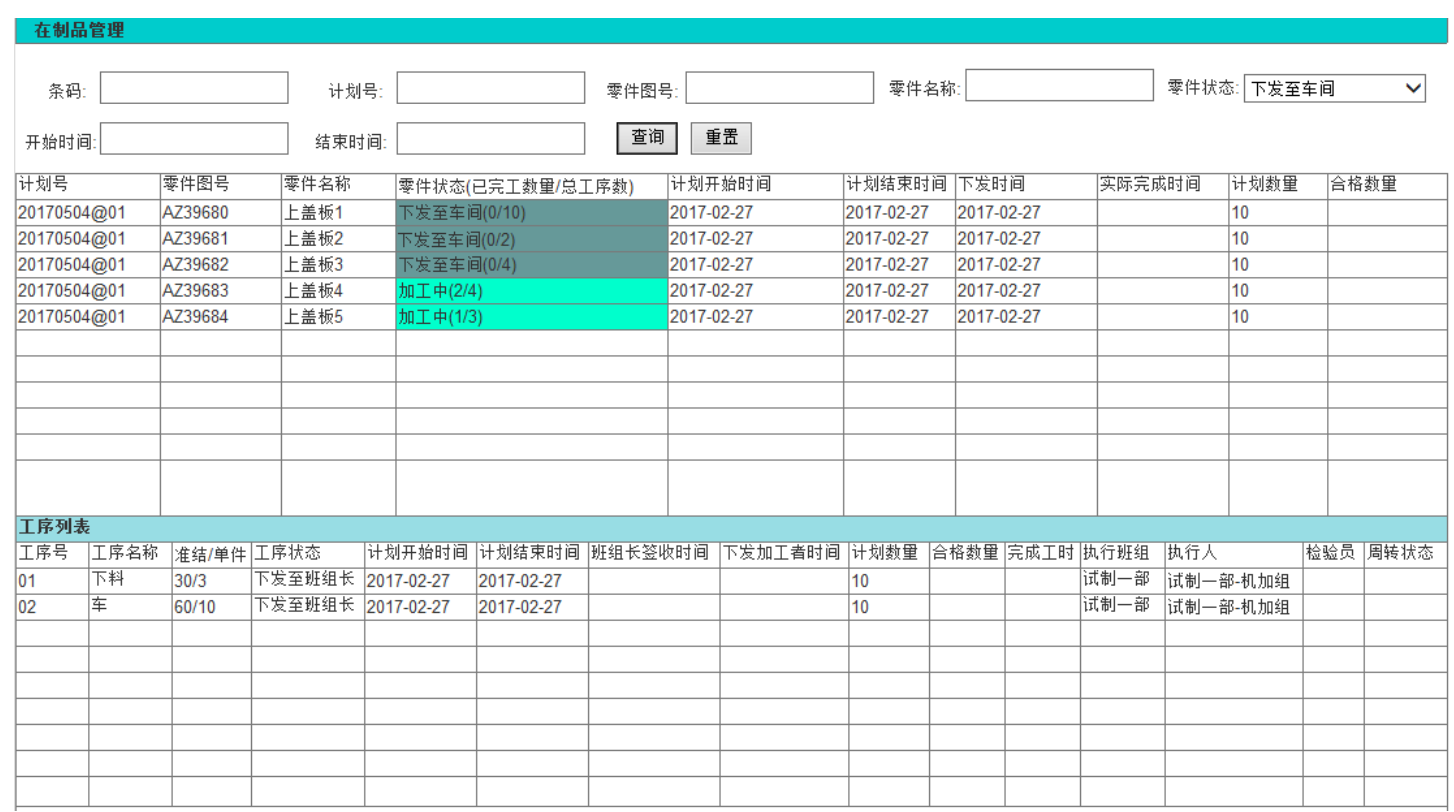This screenshot has height=812, width=1454.
Task: Click the 零件图号 column header
Action: (x=220, y=186)
